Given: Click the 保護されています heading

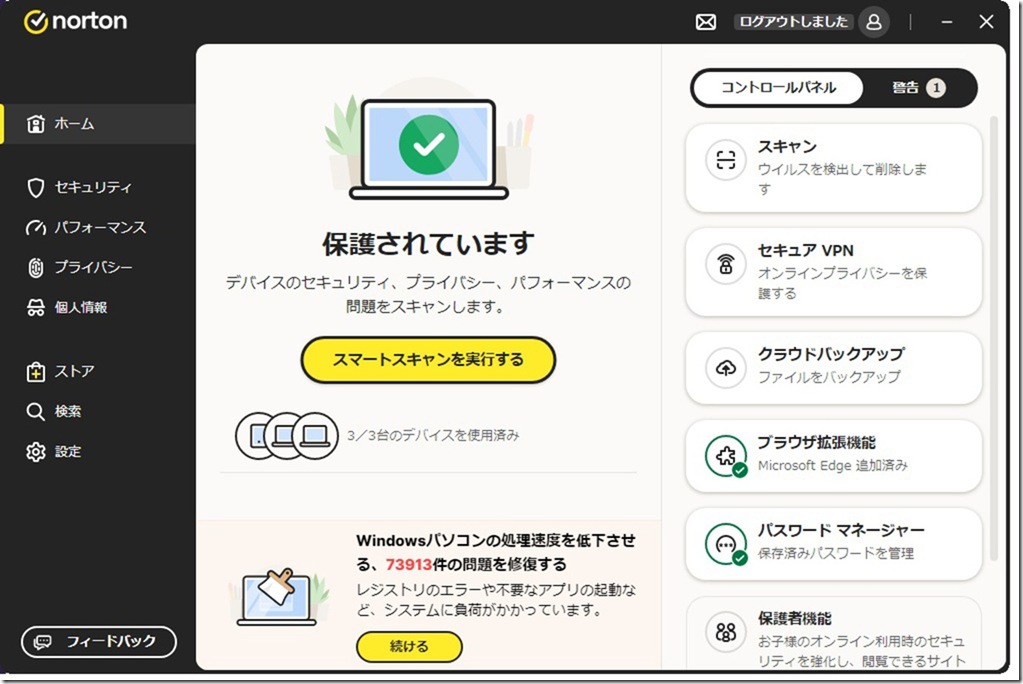Looking at the screenshot, I should (x=428, y=244).
